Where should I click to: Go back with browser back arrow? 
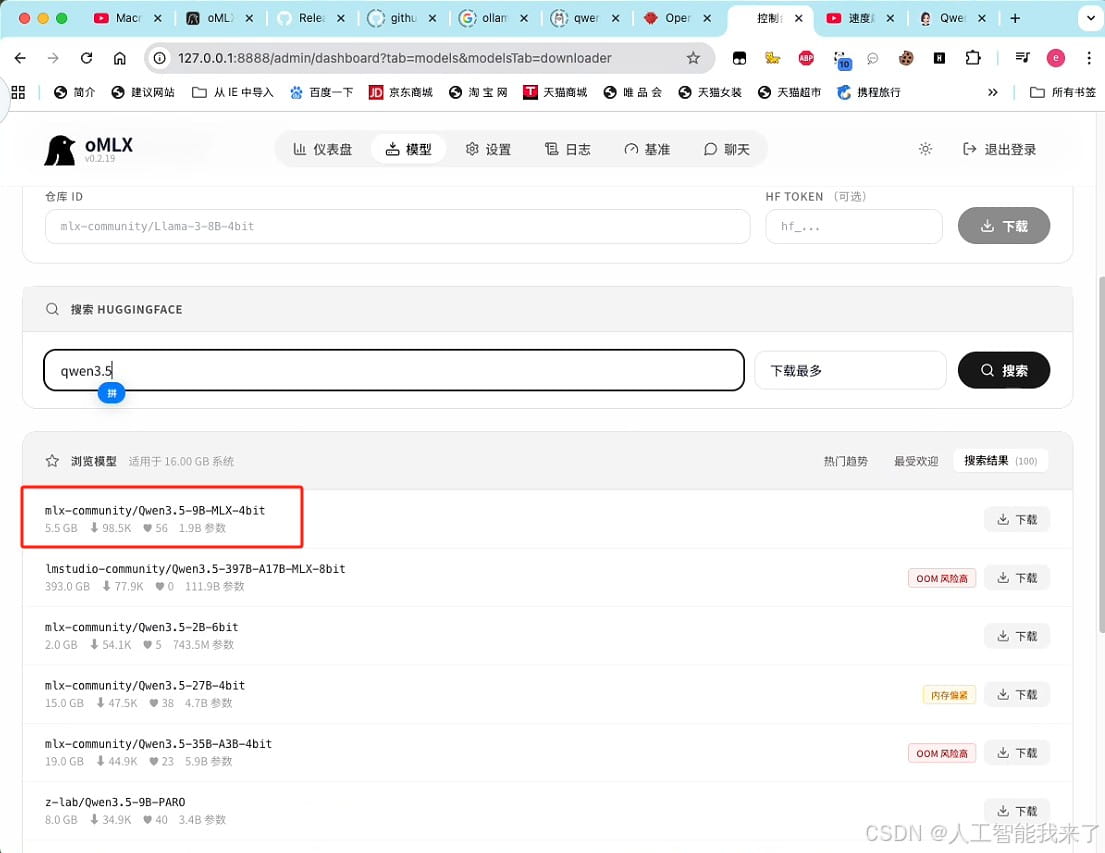20,58
